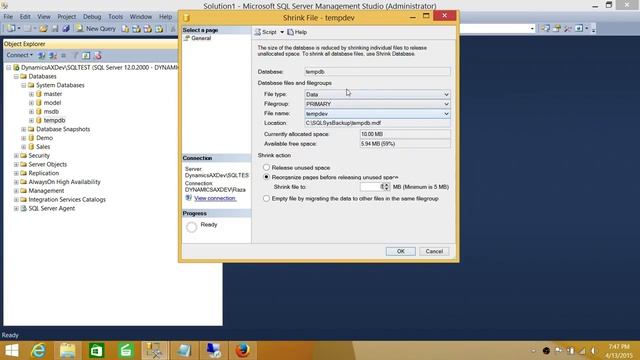The image size is (640, 360).
Task: Click the Object Explorer activity icon
Action: [98, 56]
